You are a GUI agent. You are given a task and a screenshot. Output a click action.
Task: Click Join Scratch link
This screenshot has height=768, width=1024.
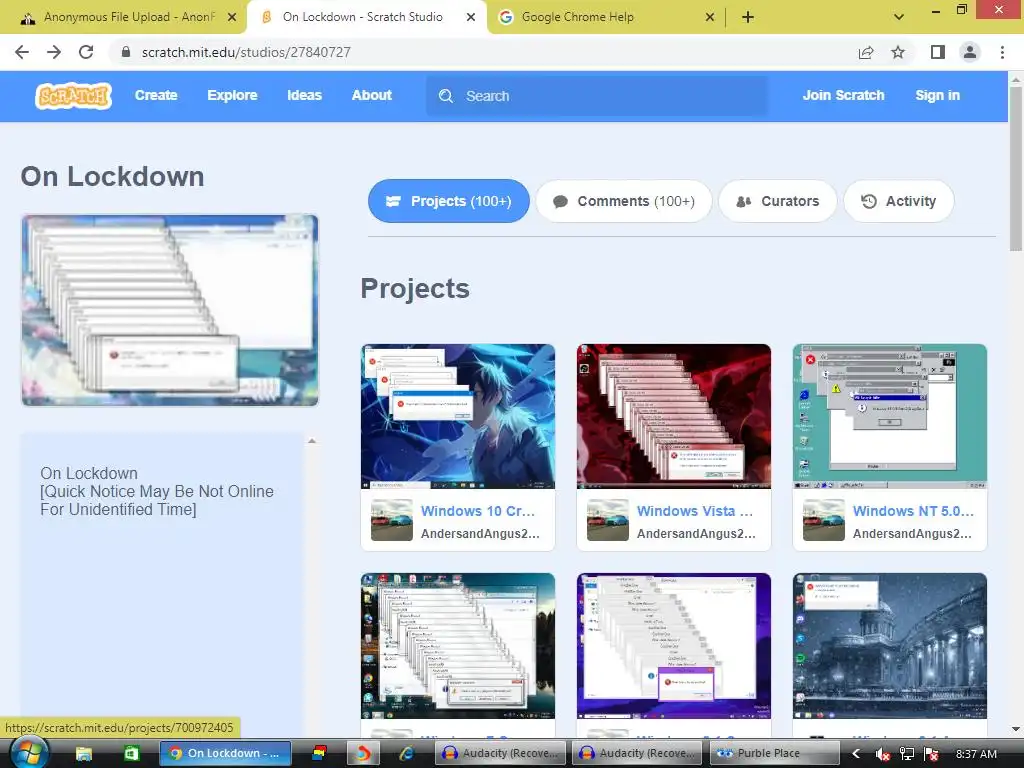[843, 95]
